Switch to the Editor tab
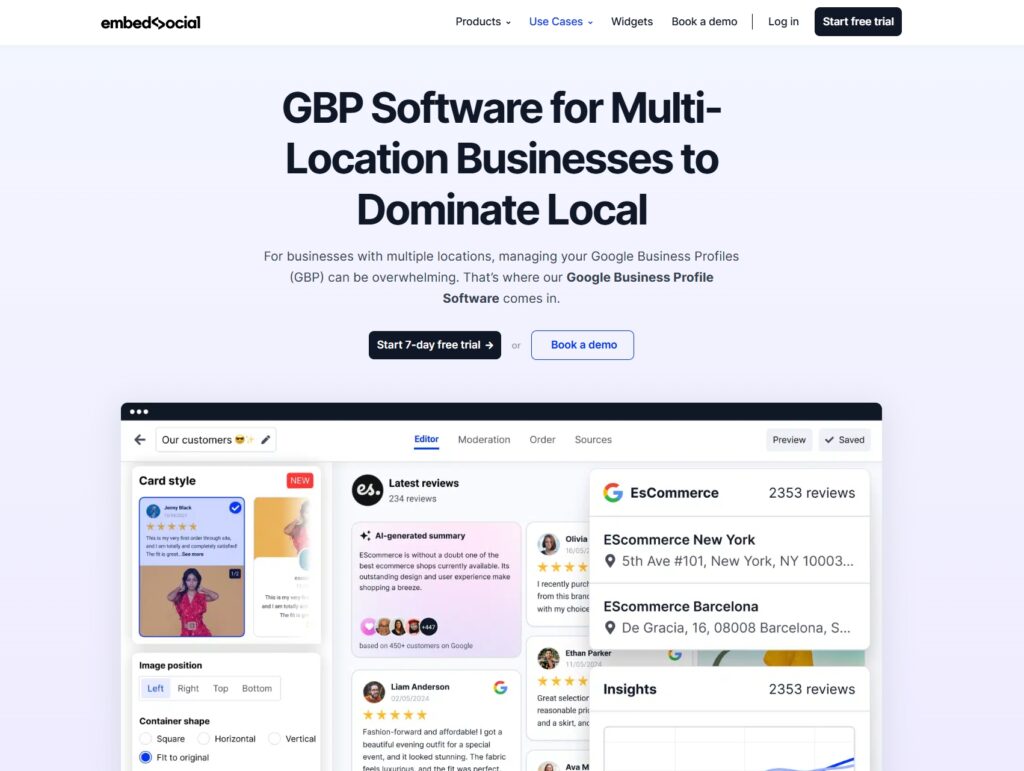Screen dimensions: 1024x771 pyautogui.click(x=426, y=439)
